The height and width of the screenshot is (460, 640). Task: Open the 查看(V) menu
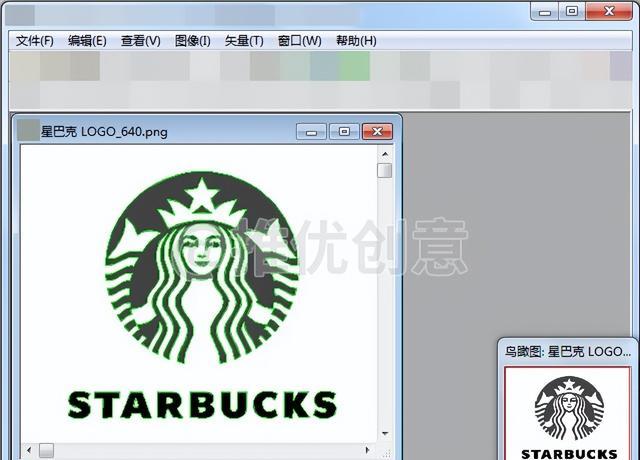click(140, 41)
